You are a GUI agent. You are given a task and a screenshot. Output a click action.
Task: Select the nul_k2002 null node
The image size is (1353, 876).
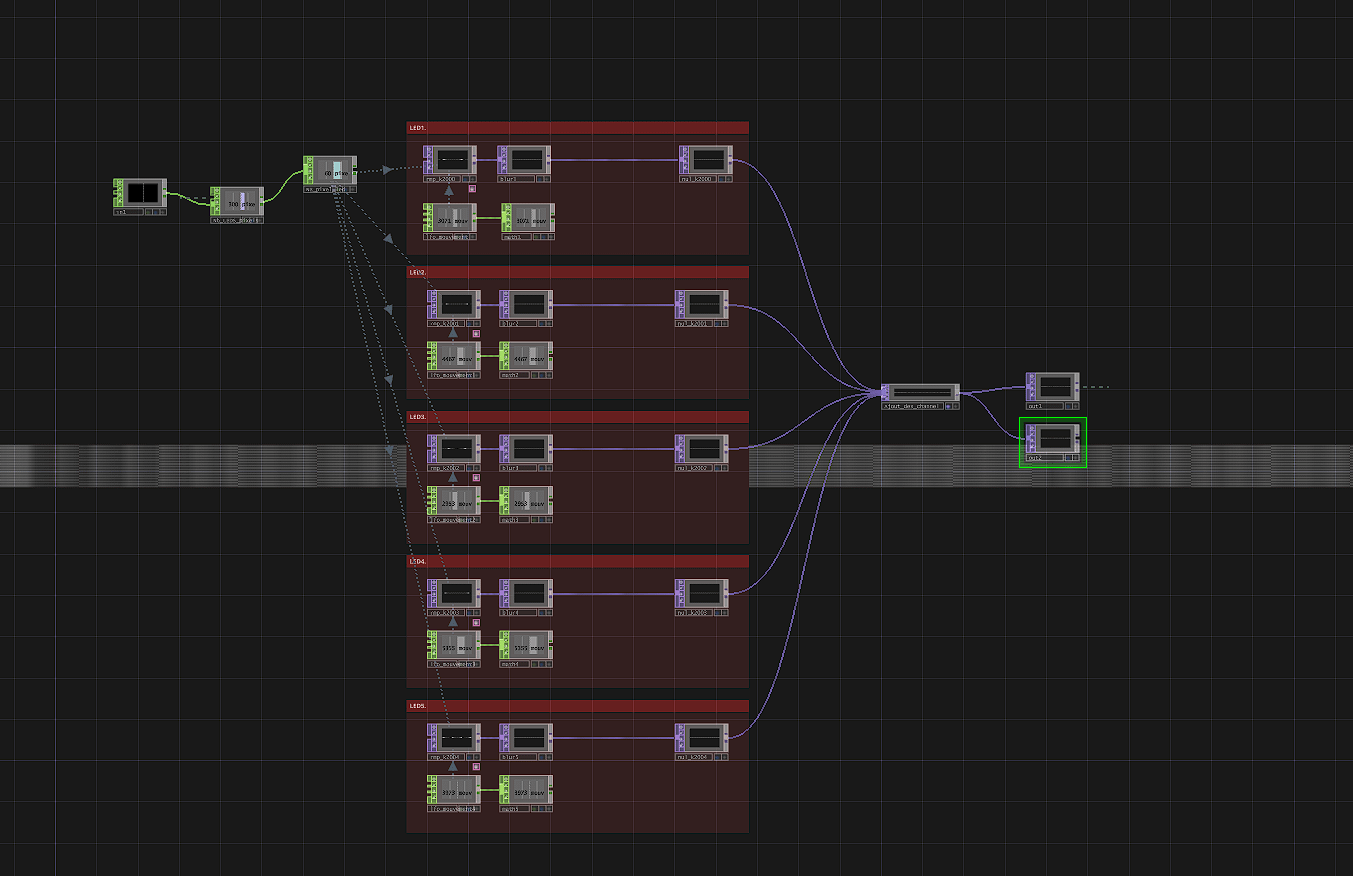click(702, 448)
